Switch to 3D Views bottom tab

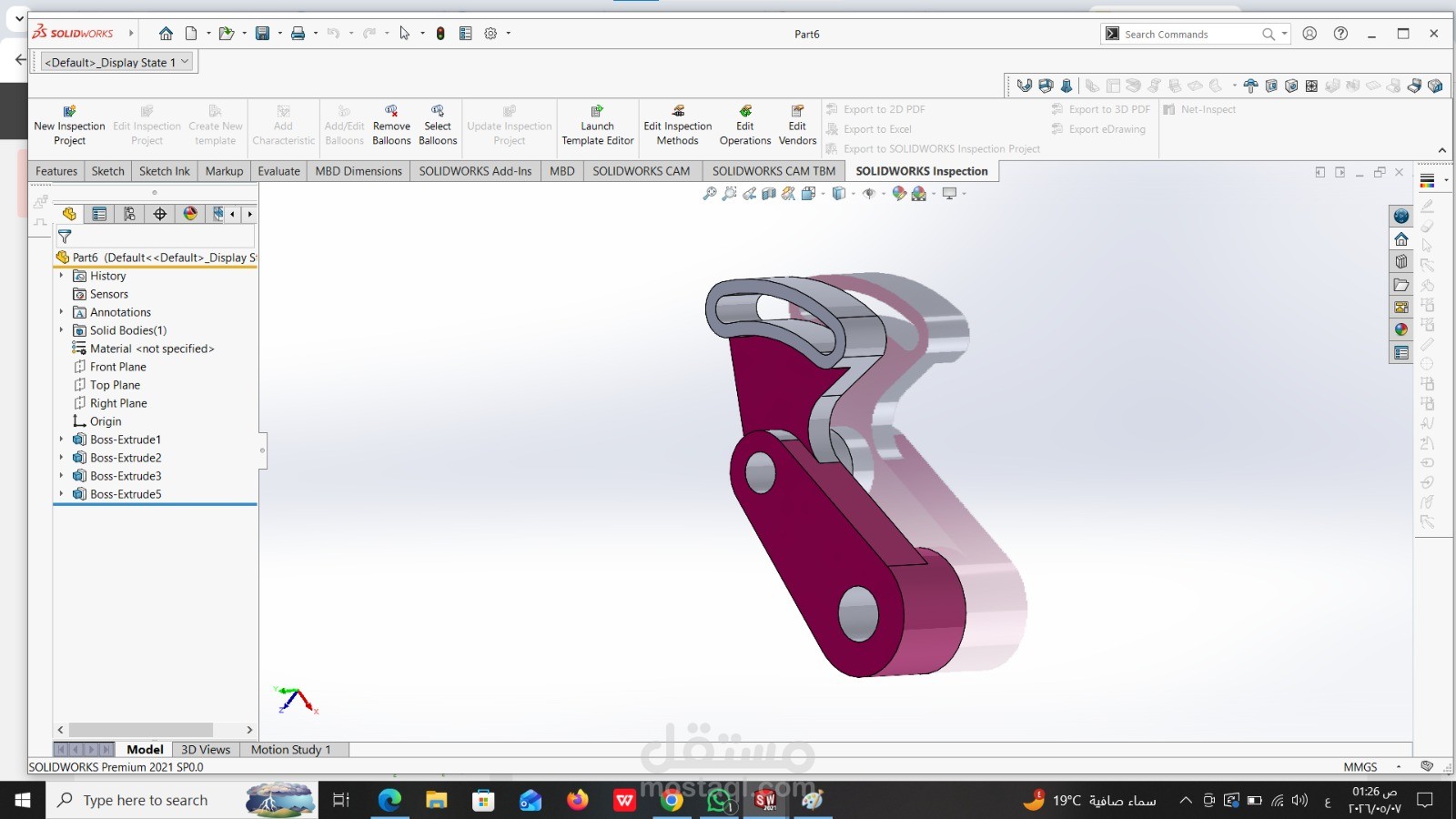point(206,750)
